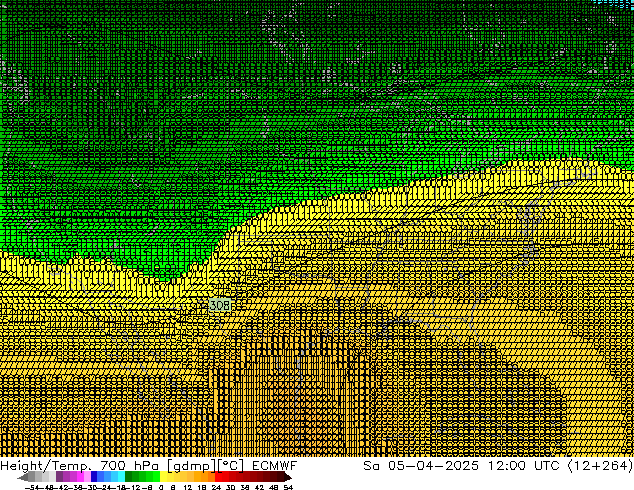This screenshot has width=634, height=490.
Task: Click the ECMWF model name
Action: pos(275,465)
